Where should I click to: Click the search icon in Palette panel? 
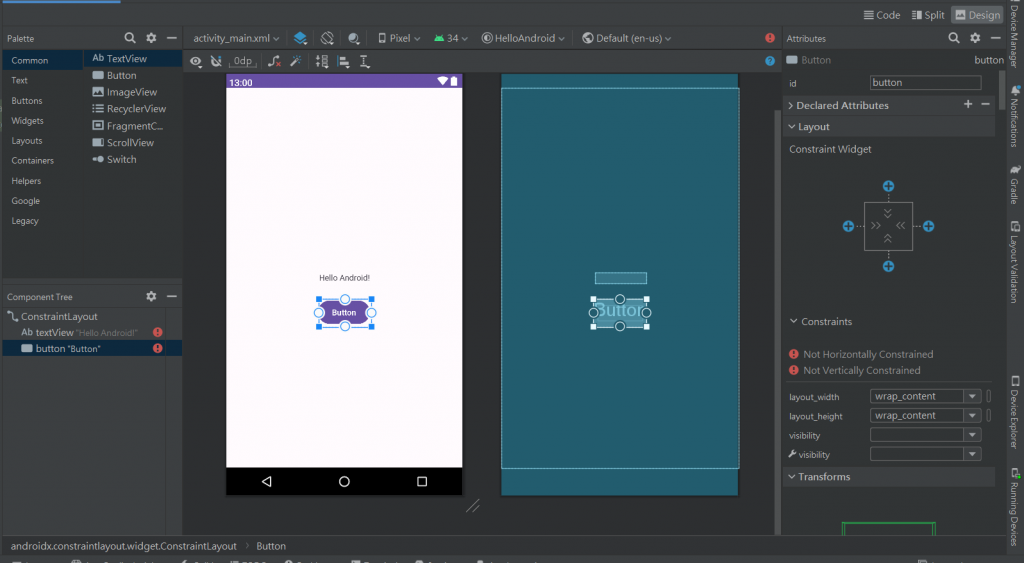[x=130, y=38]
